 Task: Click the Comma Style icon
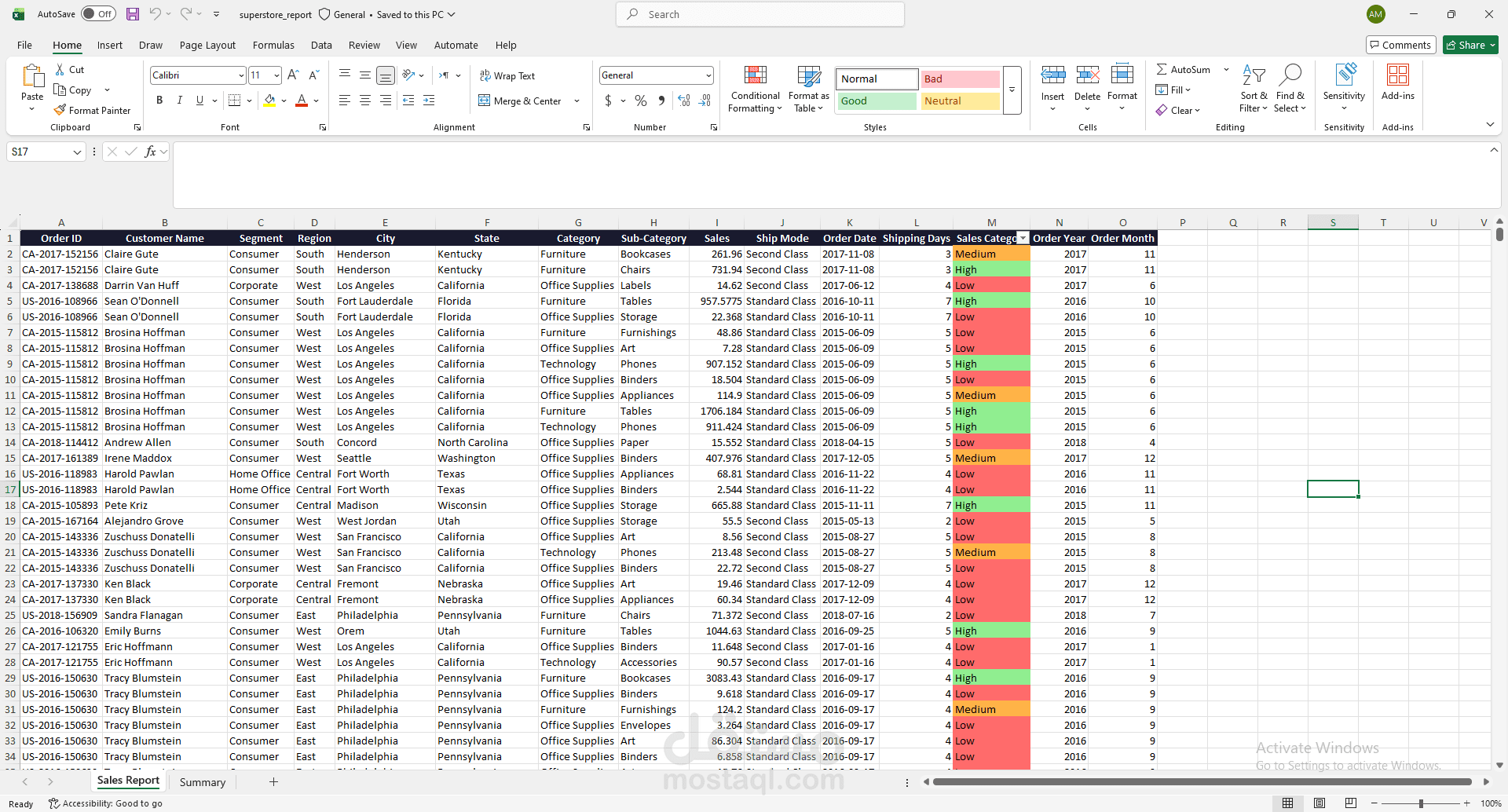(661, 101)
